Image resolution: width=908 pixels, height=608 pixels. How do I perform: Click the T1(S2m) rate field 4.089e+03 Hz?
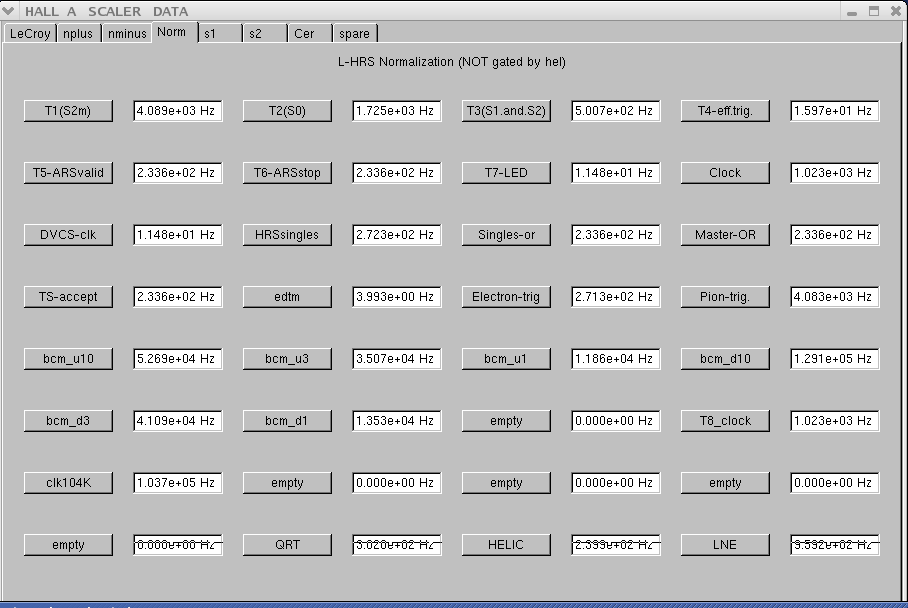[178, 111]
